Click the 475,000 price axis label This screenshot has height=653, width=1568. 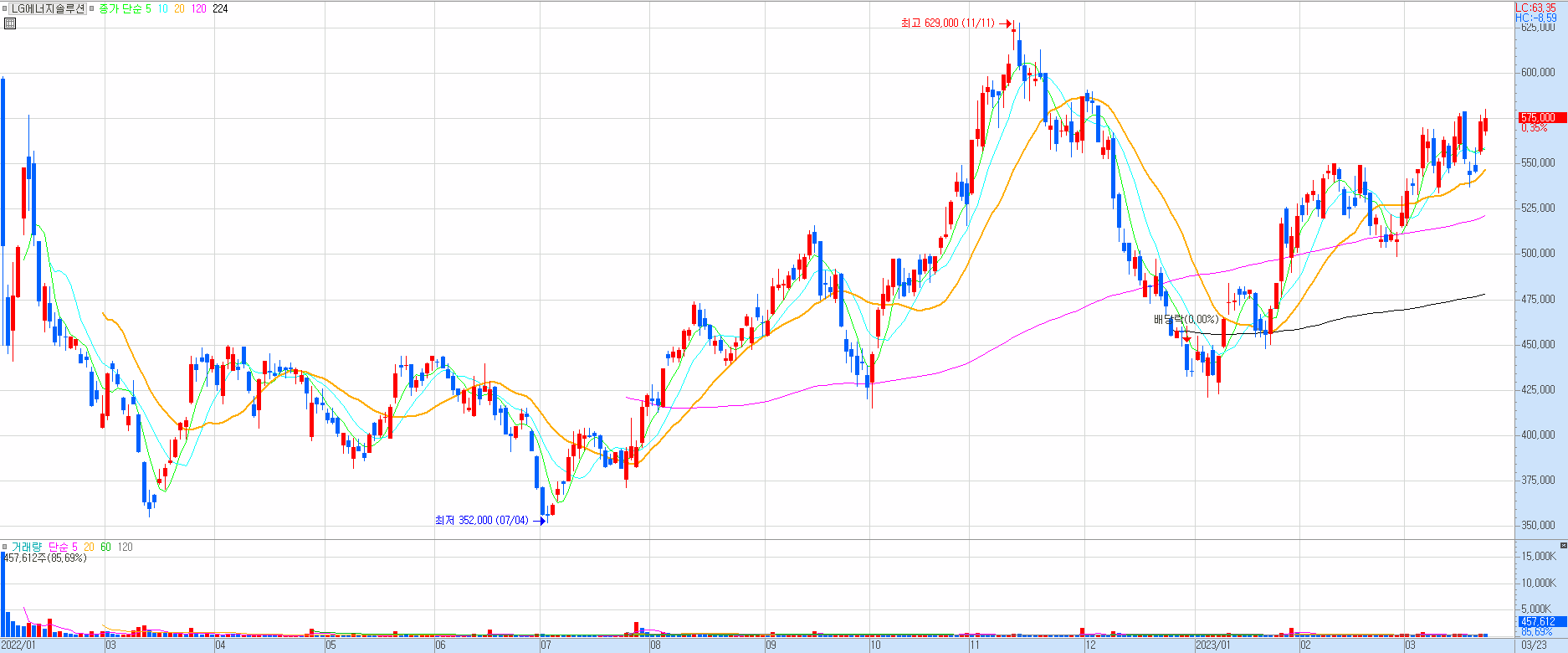[1538, 299]
